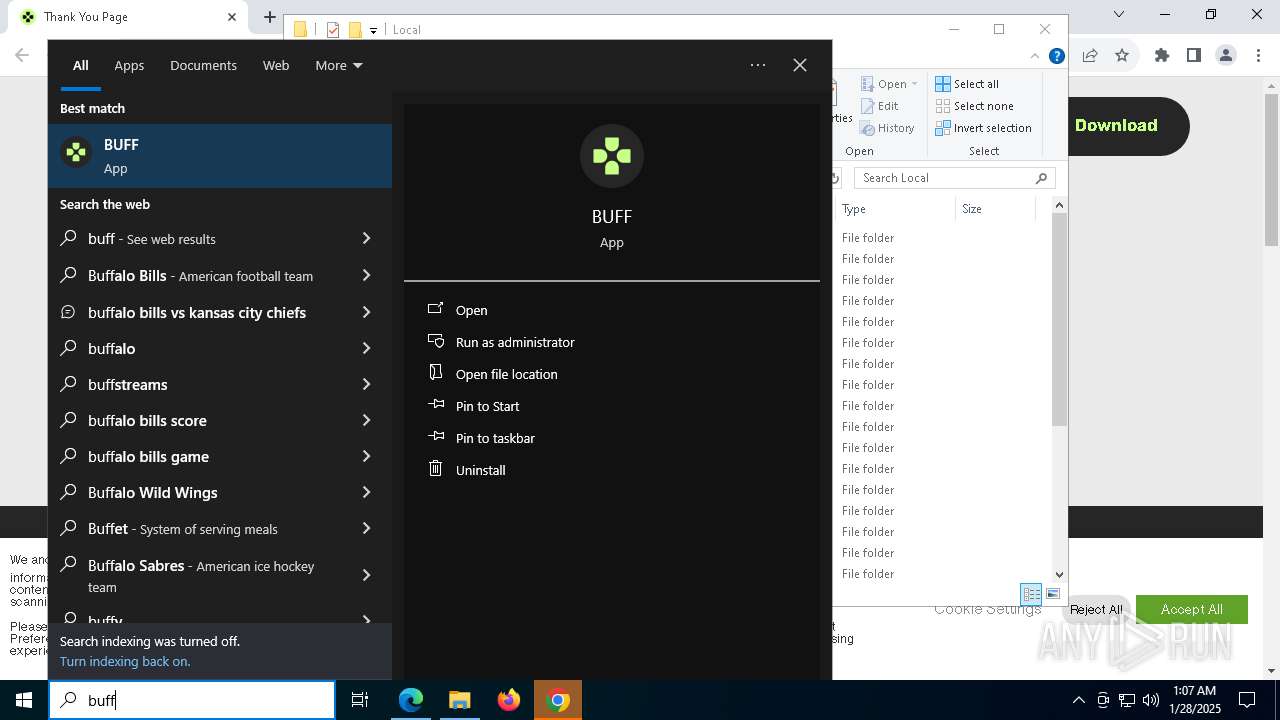Image resolution: width=1280 pixels, height=720 pixels.
Task: Expand the Open dropdown in Explorer ribbon
Action: tap(914, 84)
